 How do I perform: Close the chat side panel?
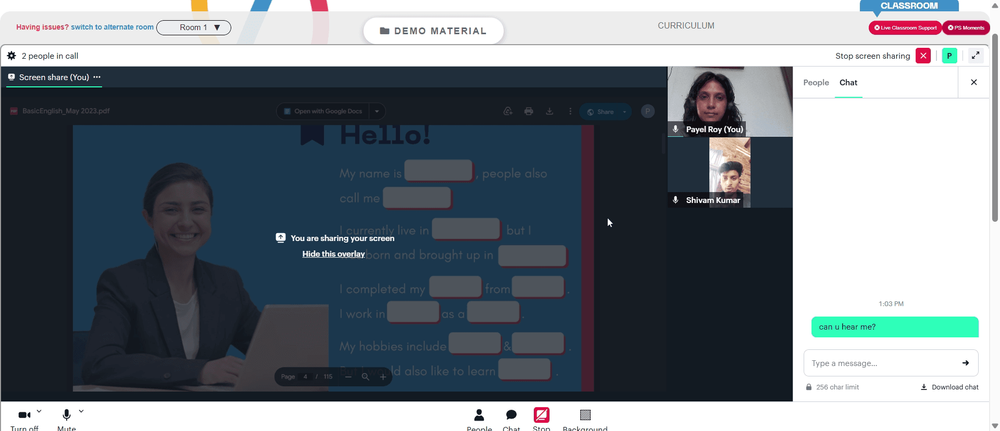pos(974,82)
